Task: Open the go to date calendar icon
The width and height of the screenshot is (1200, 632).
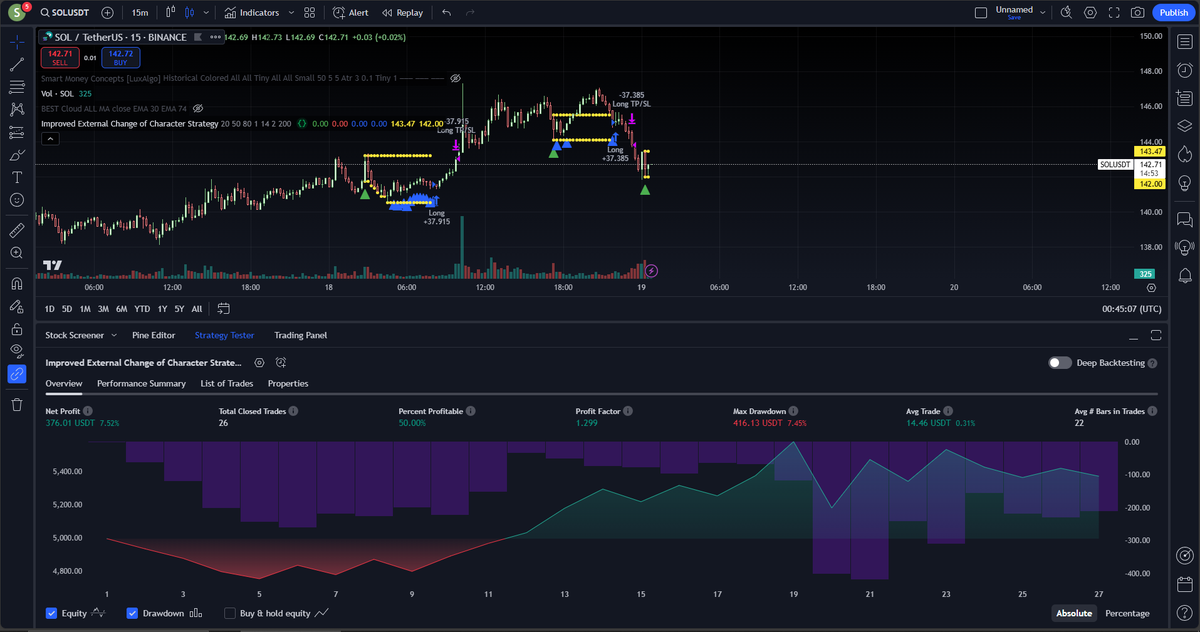Action: tap(223, 309)
